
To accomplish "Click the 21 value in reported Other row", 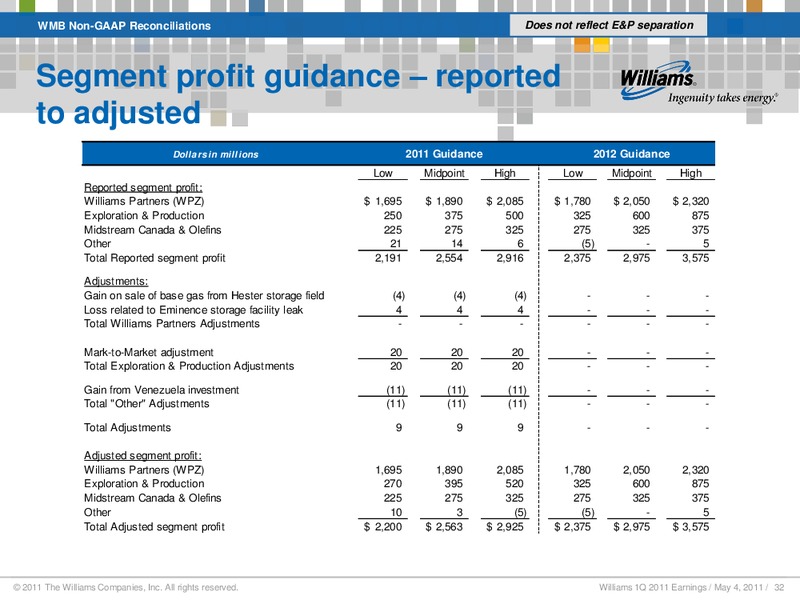I will [x=395, y=244].
